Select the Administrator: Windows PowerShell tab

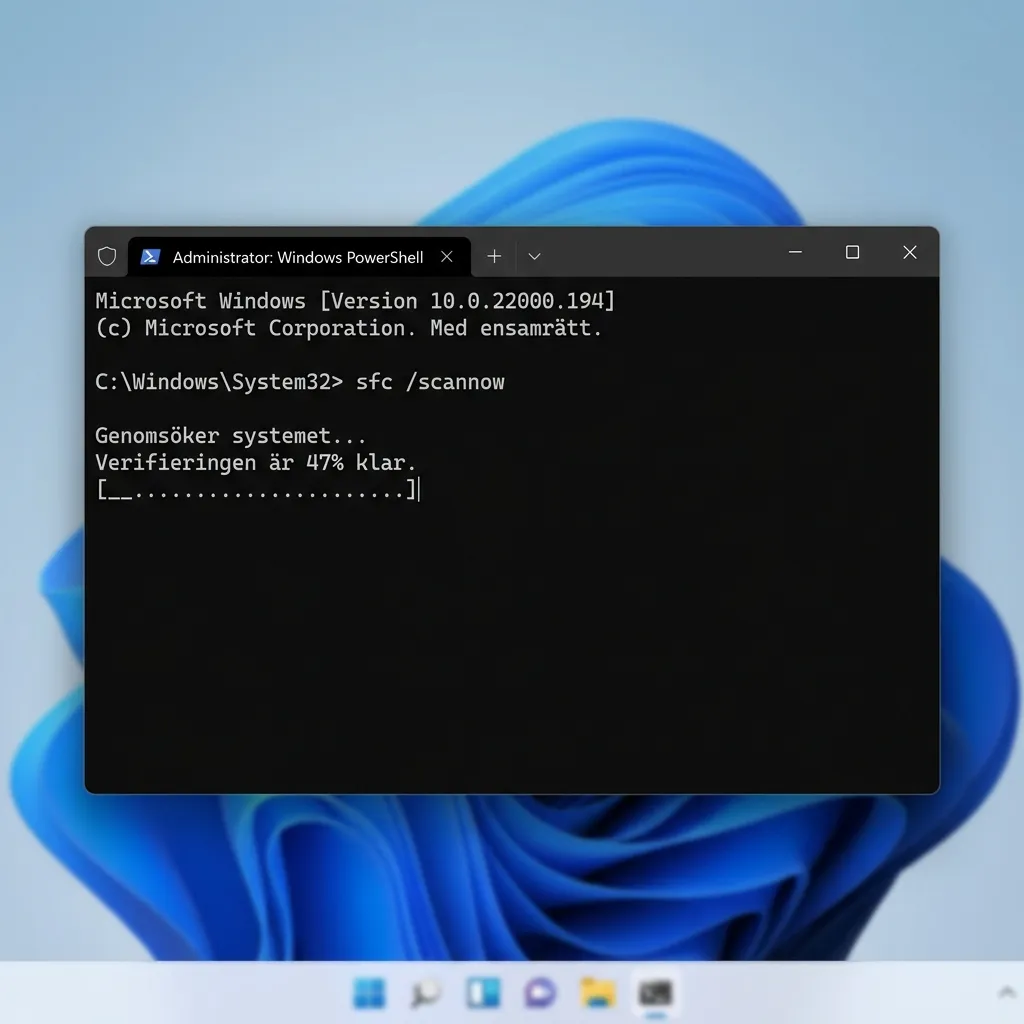pos(299,257)
